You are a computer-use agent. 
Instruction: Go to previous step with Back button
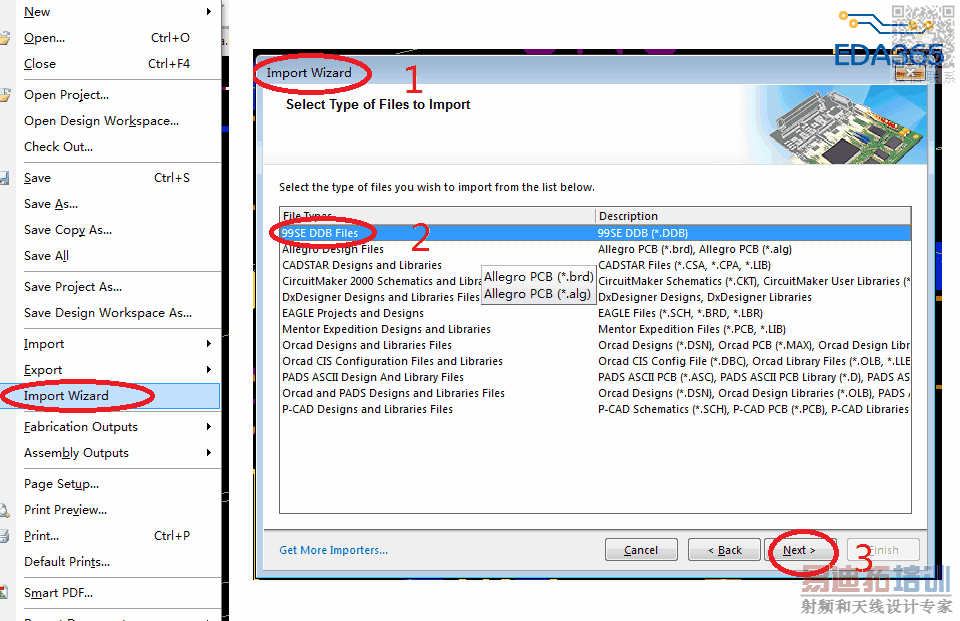[x=724, y=550]
